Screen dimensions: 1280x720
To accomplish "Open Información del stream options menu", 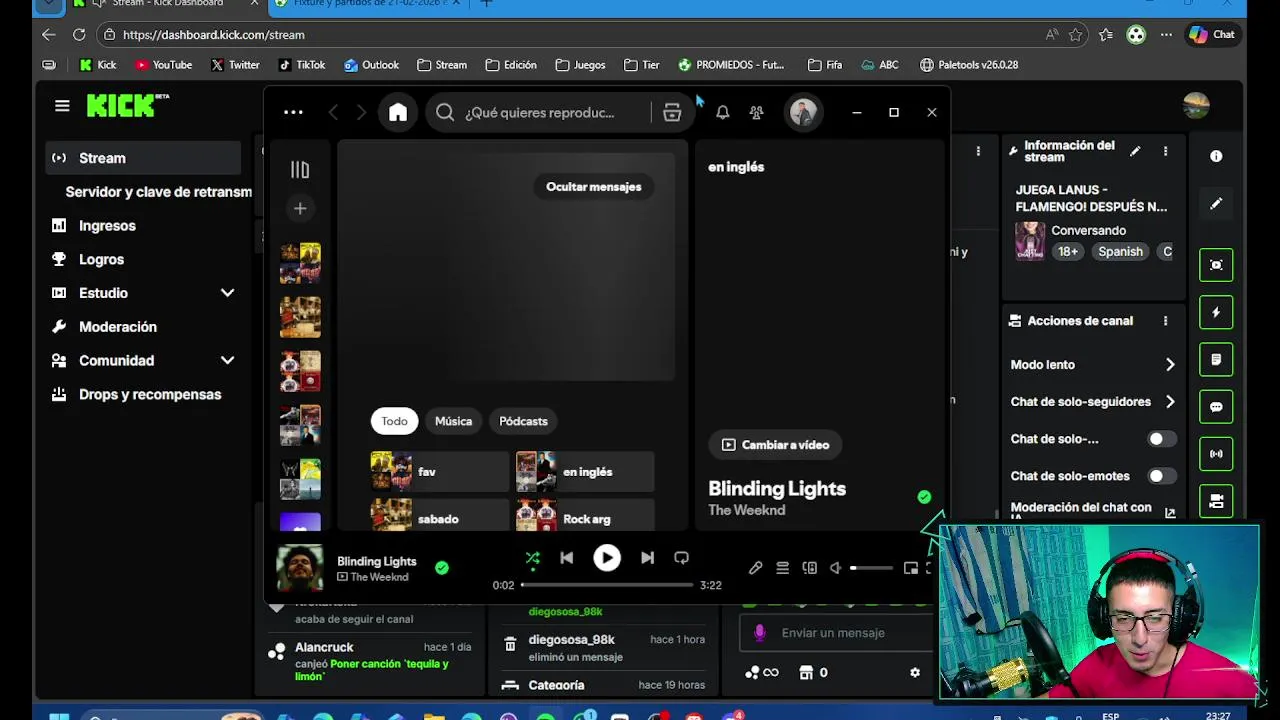I will pyautogui.click(x=1165, y=151).
